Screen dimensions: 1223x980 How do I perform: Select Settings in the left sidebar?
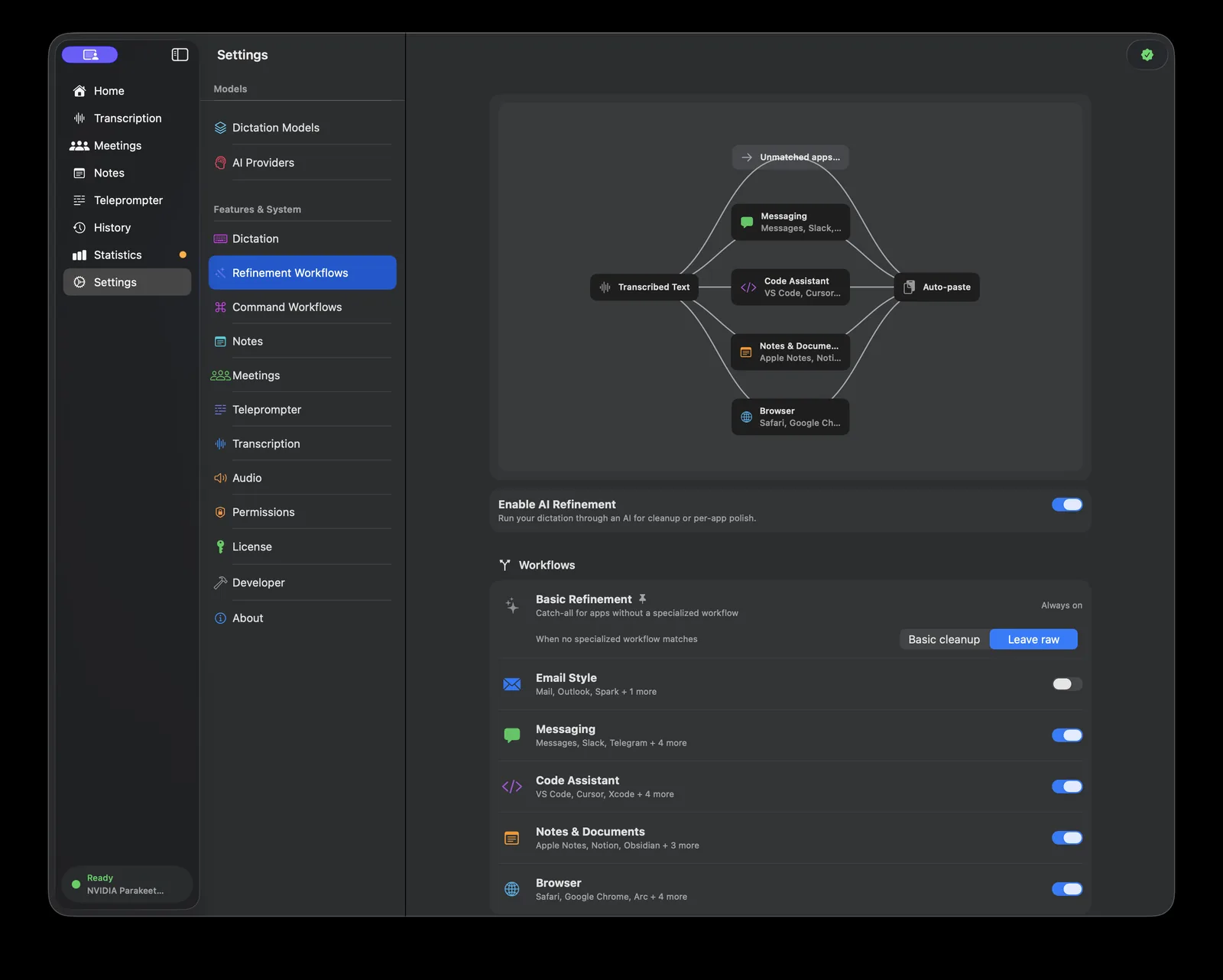127,282
